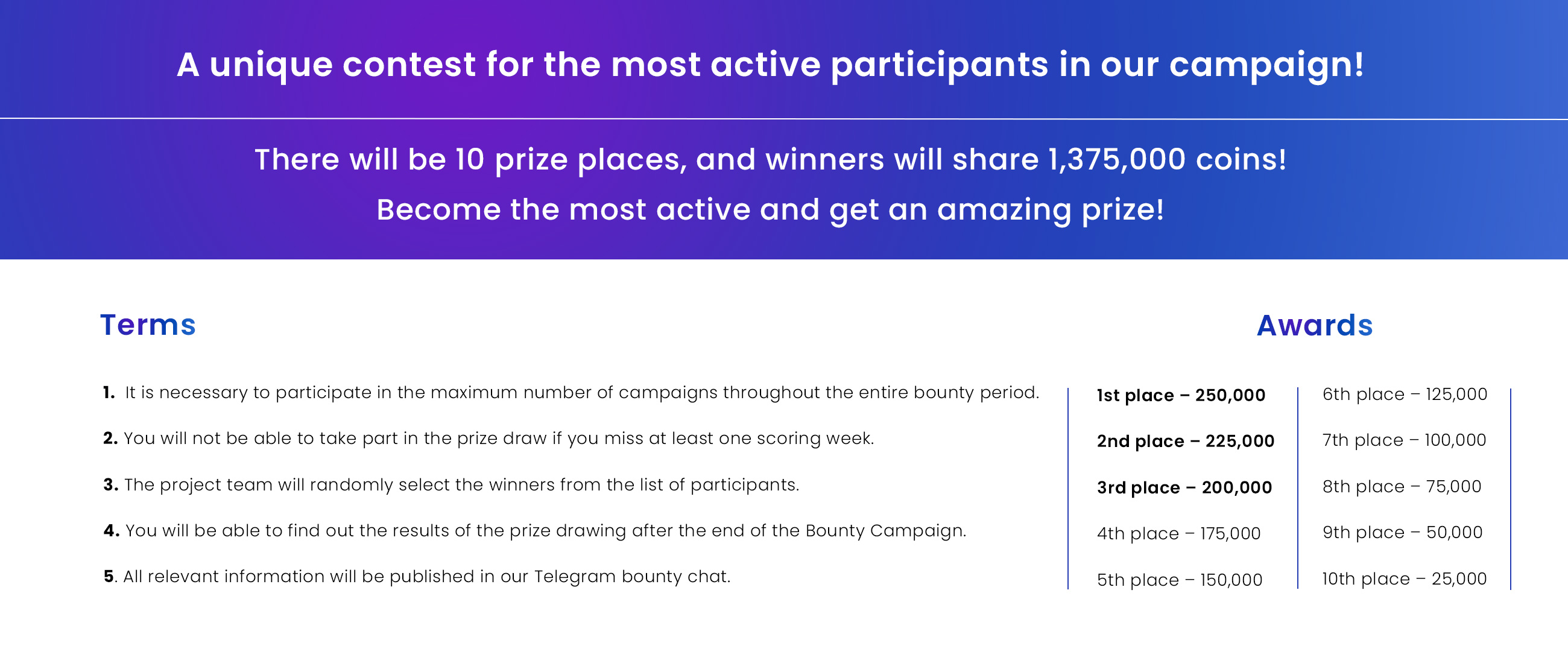Click the 2nd place – 225,000 award
This screenshot has width=1568, height=666.
tap(1186, 441)
